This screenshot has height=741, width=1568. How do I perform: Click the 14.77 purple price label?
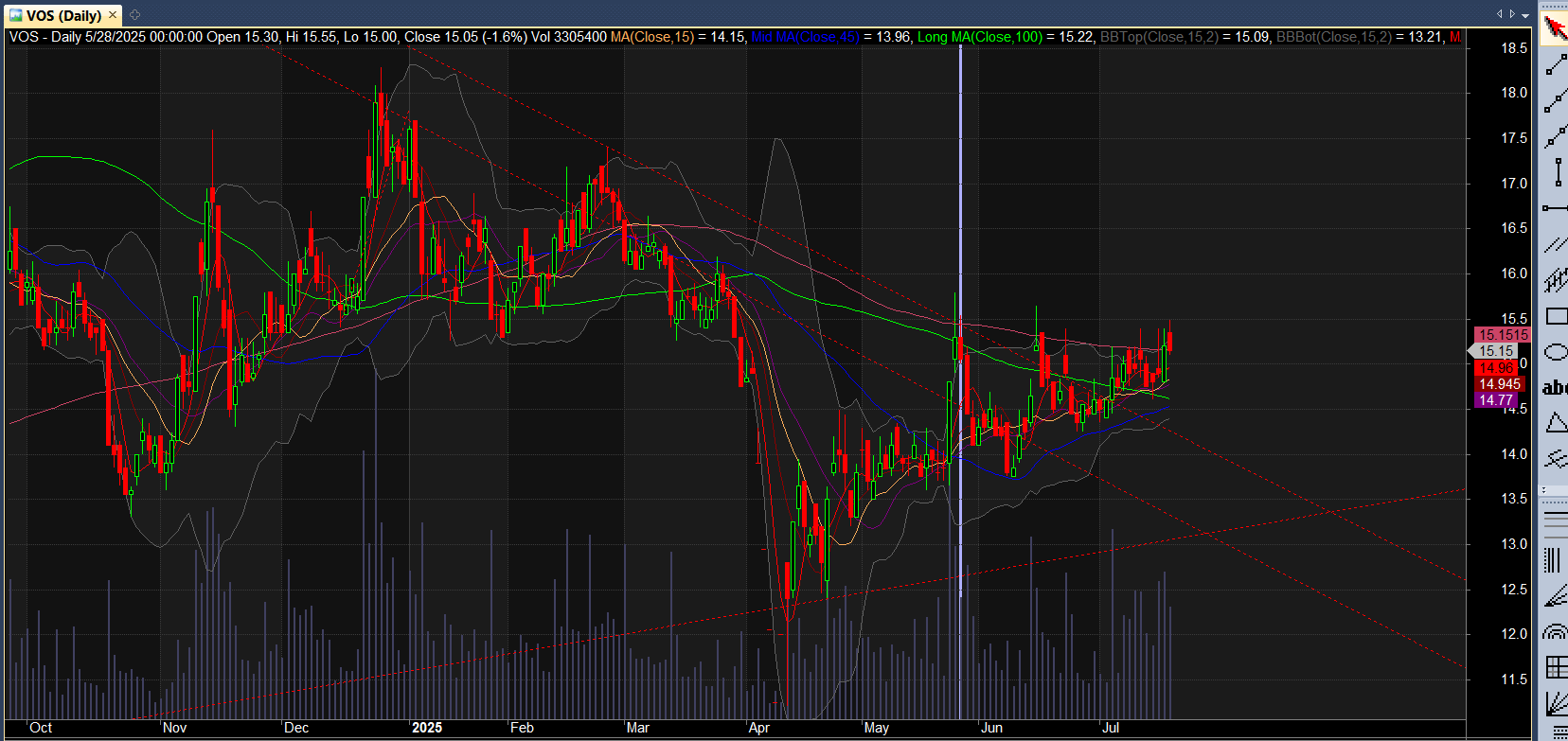[1496, 400]
